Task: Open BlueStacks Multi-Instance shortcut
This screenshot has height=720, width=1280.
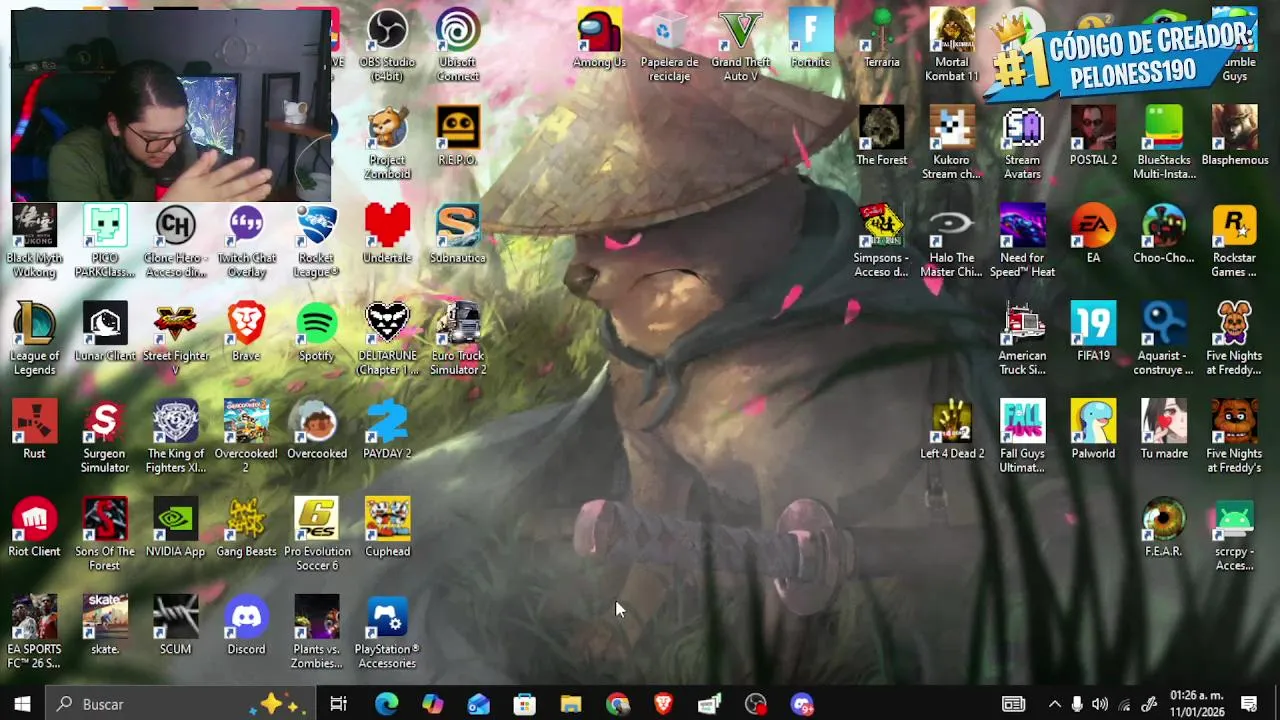Action: click(x=1164, y=128)
